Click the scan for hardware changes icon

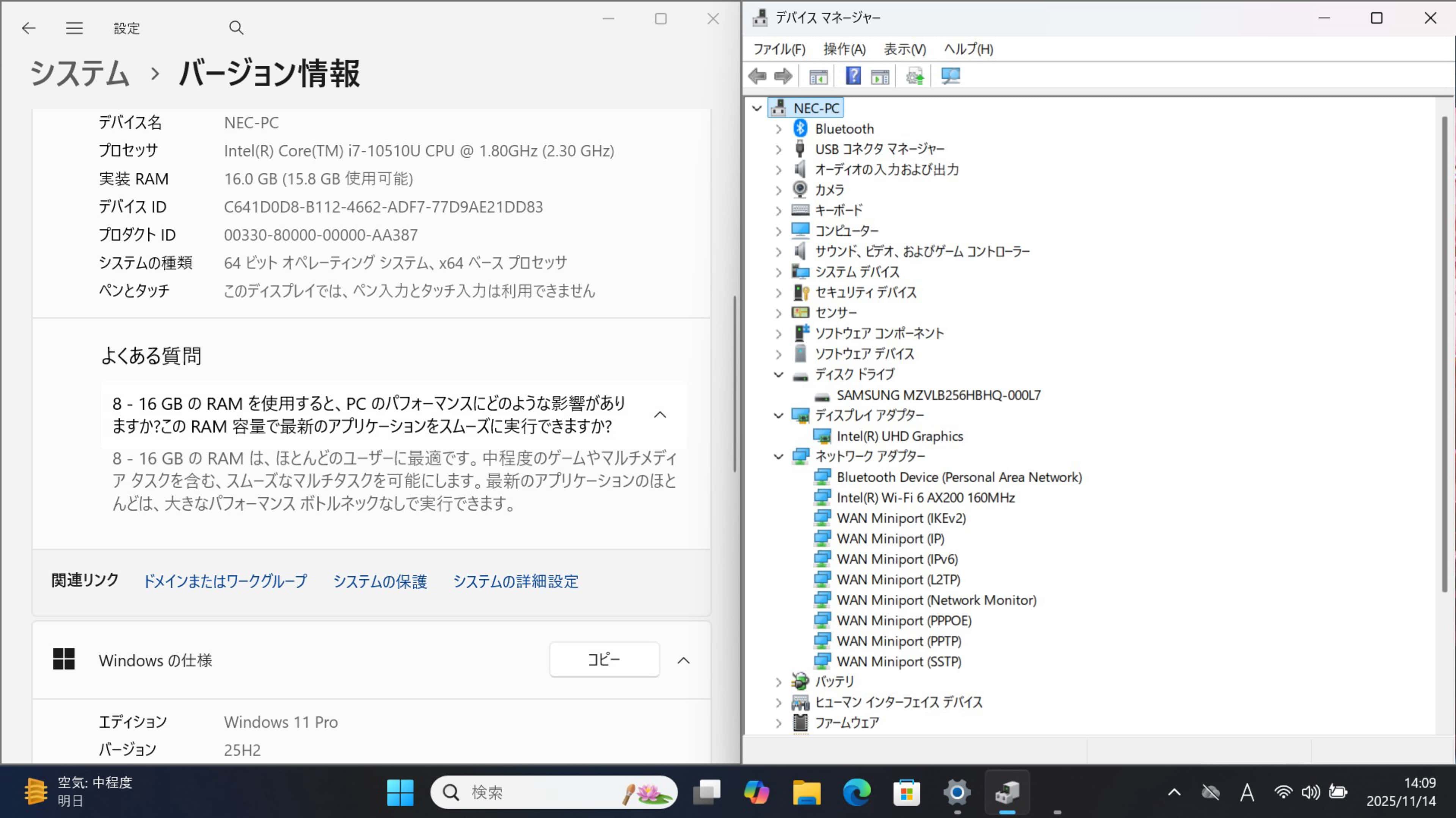coord(950,76)
